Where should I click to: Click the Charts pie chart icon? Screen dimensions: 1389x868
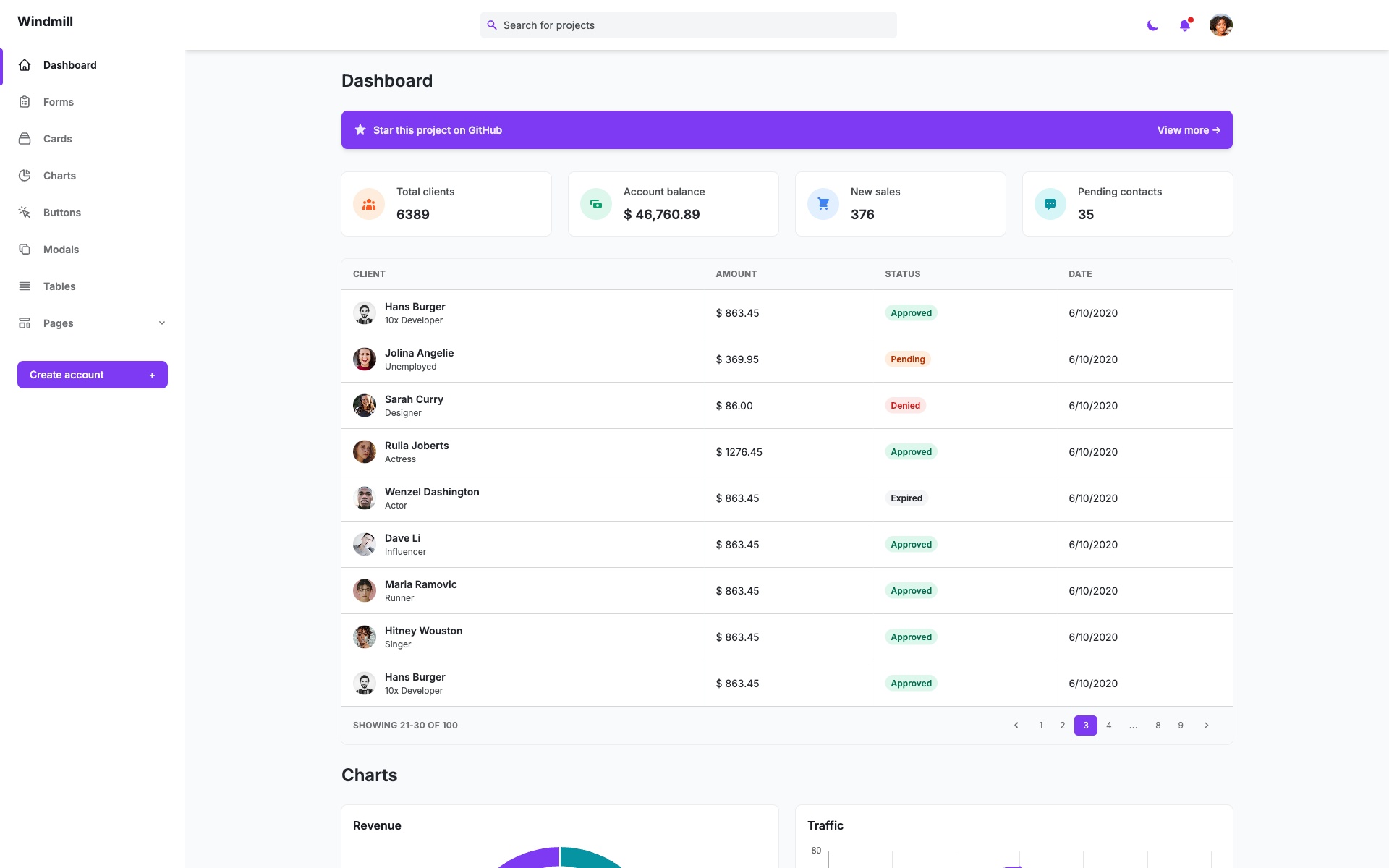[25, 176]
